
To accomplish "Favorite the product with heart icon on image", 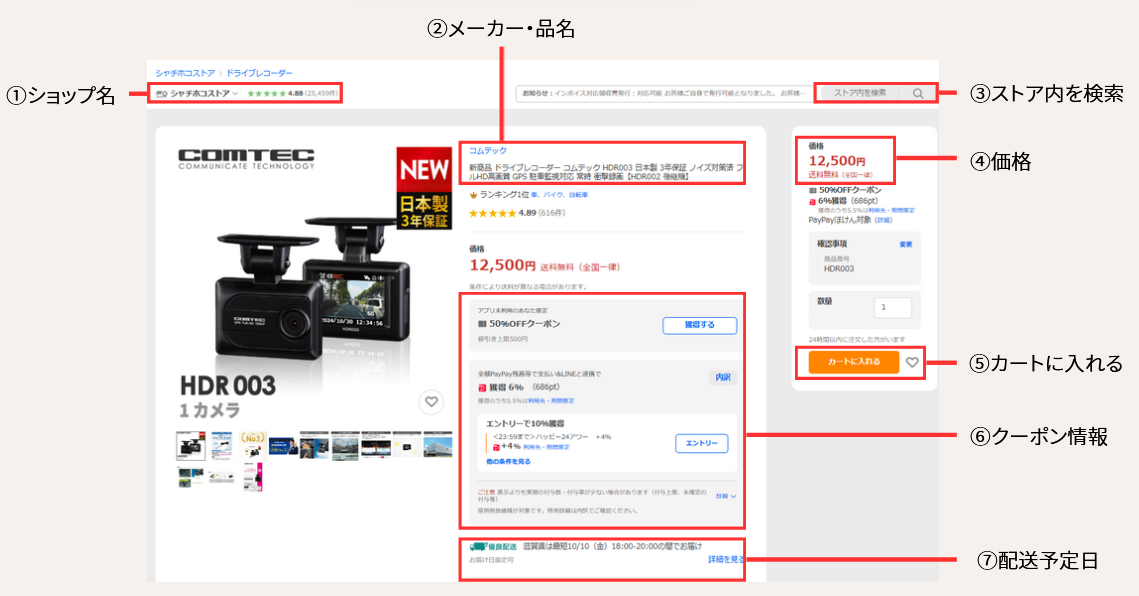I will [x=430, y=402].
